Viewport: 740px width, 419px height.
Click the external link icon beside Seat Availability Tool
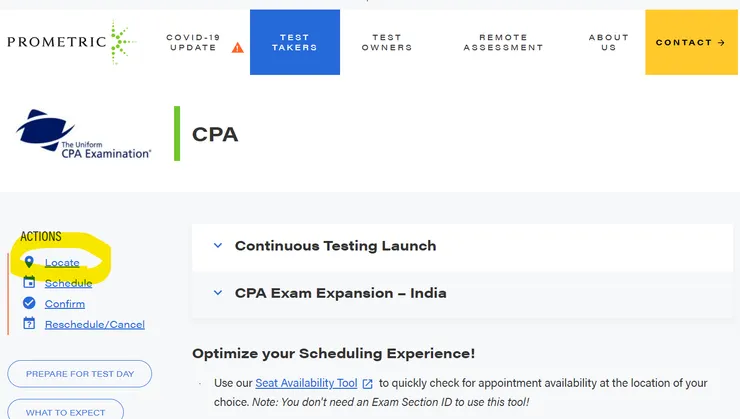pos(368,383)
